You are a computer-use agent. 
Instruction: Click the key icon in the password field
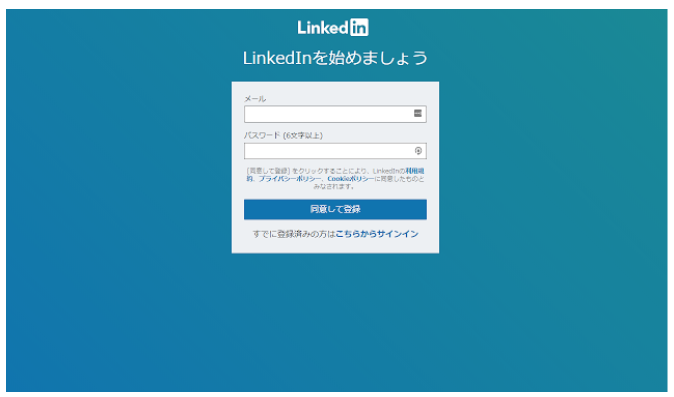(418, 151)
